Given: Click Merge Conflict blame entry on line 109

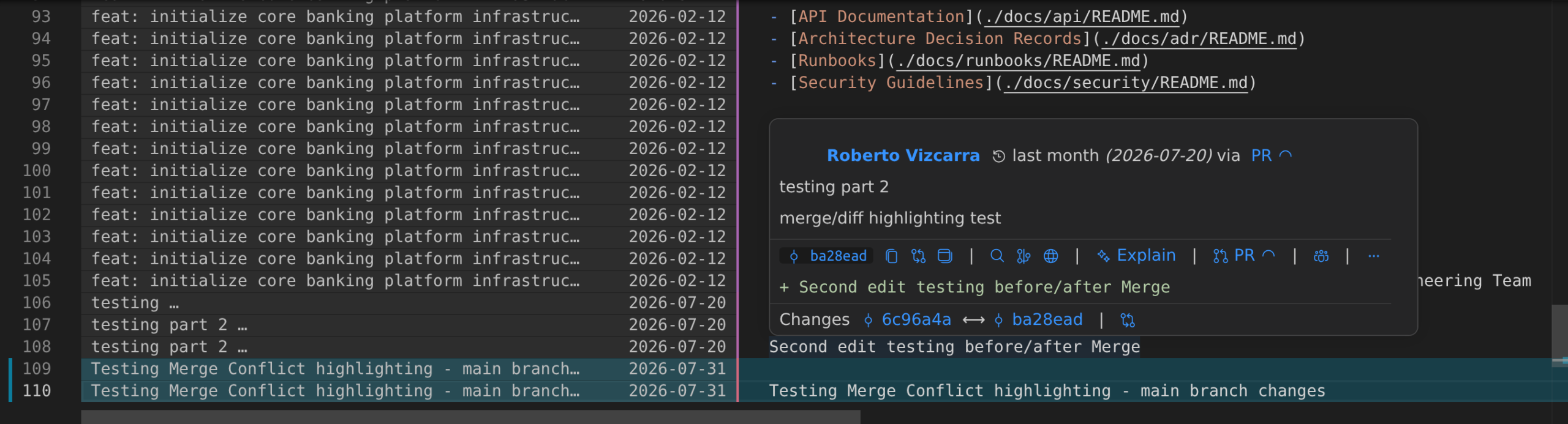Looking at the screenshot, I should [x=409, y=369].
